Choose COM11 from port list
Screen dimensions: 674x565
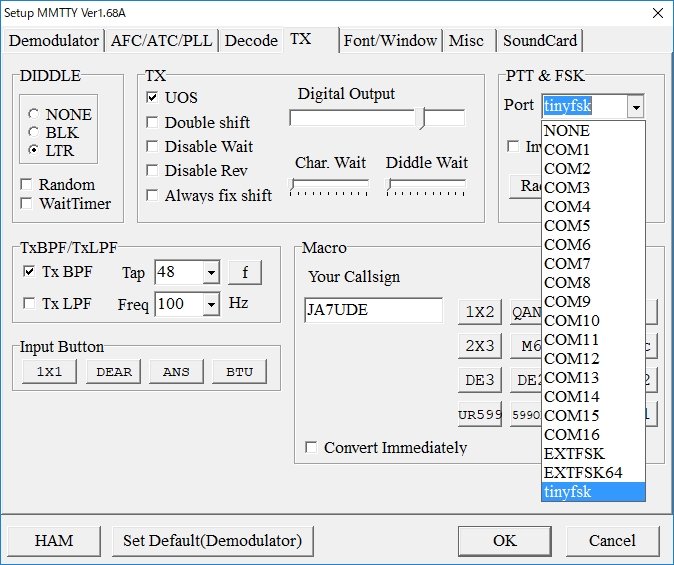coord(593,339)
